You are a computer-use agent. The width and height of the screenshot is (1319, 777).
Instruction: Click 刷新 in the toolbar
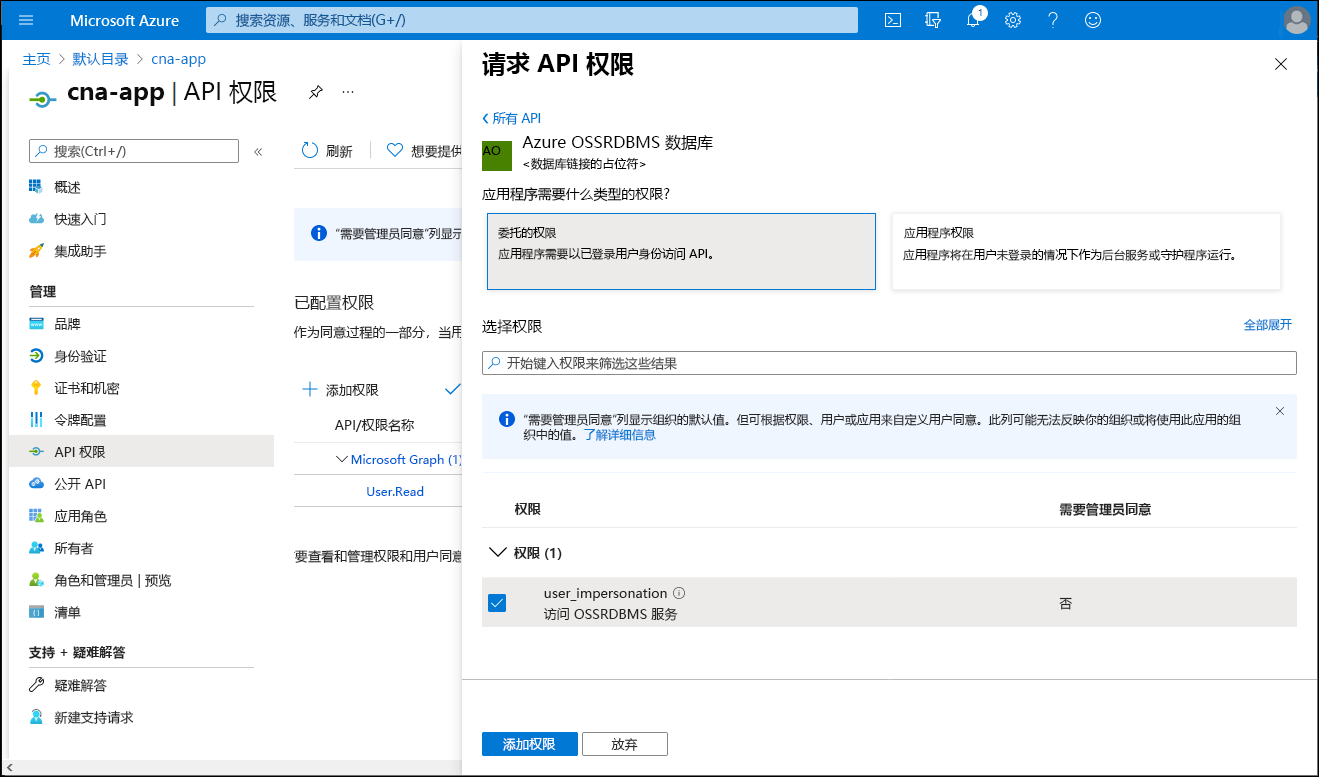click(x=327, y=151)
